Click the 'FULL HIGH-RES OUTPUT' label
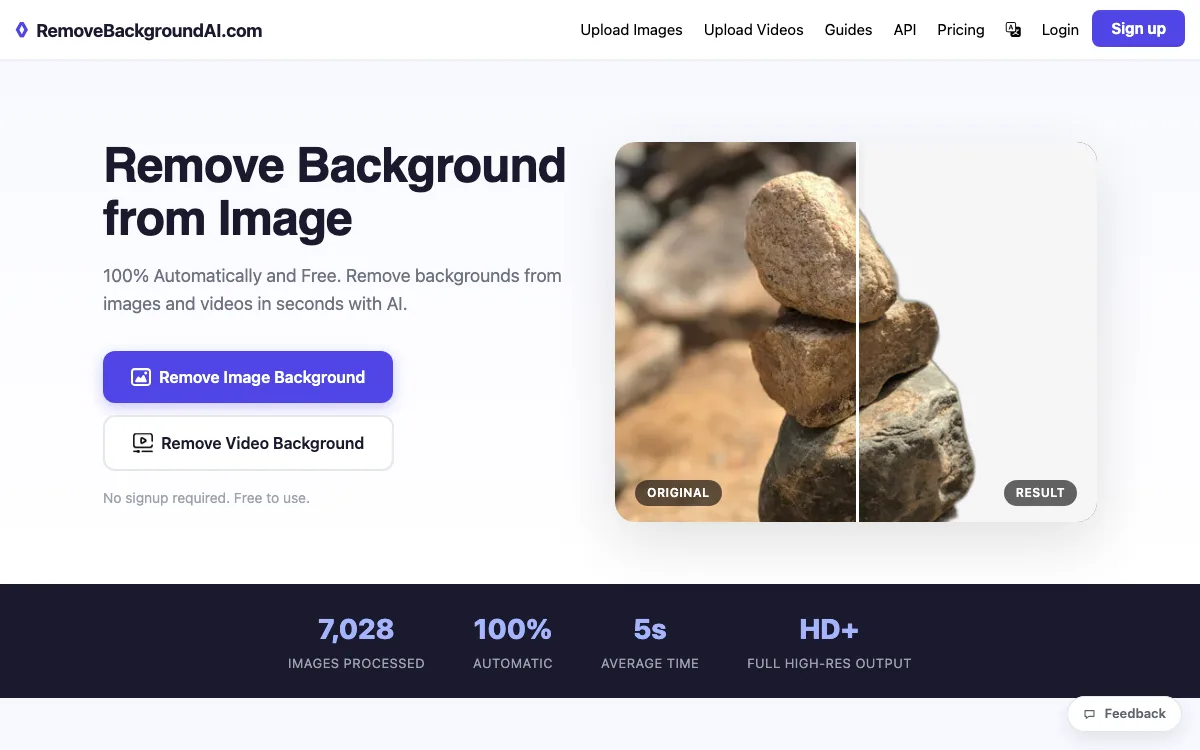 (x=829, y=663)
